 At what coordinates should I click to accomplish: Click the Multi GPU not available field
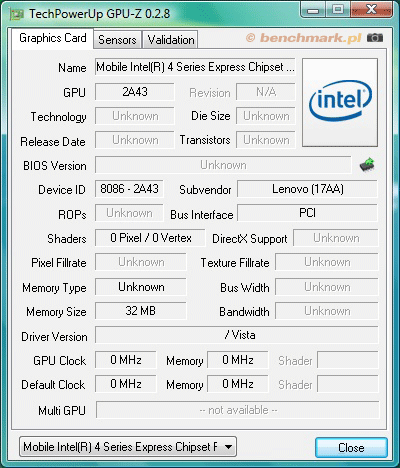238,410
